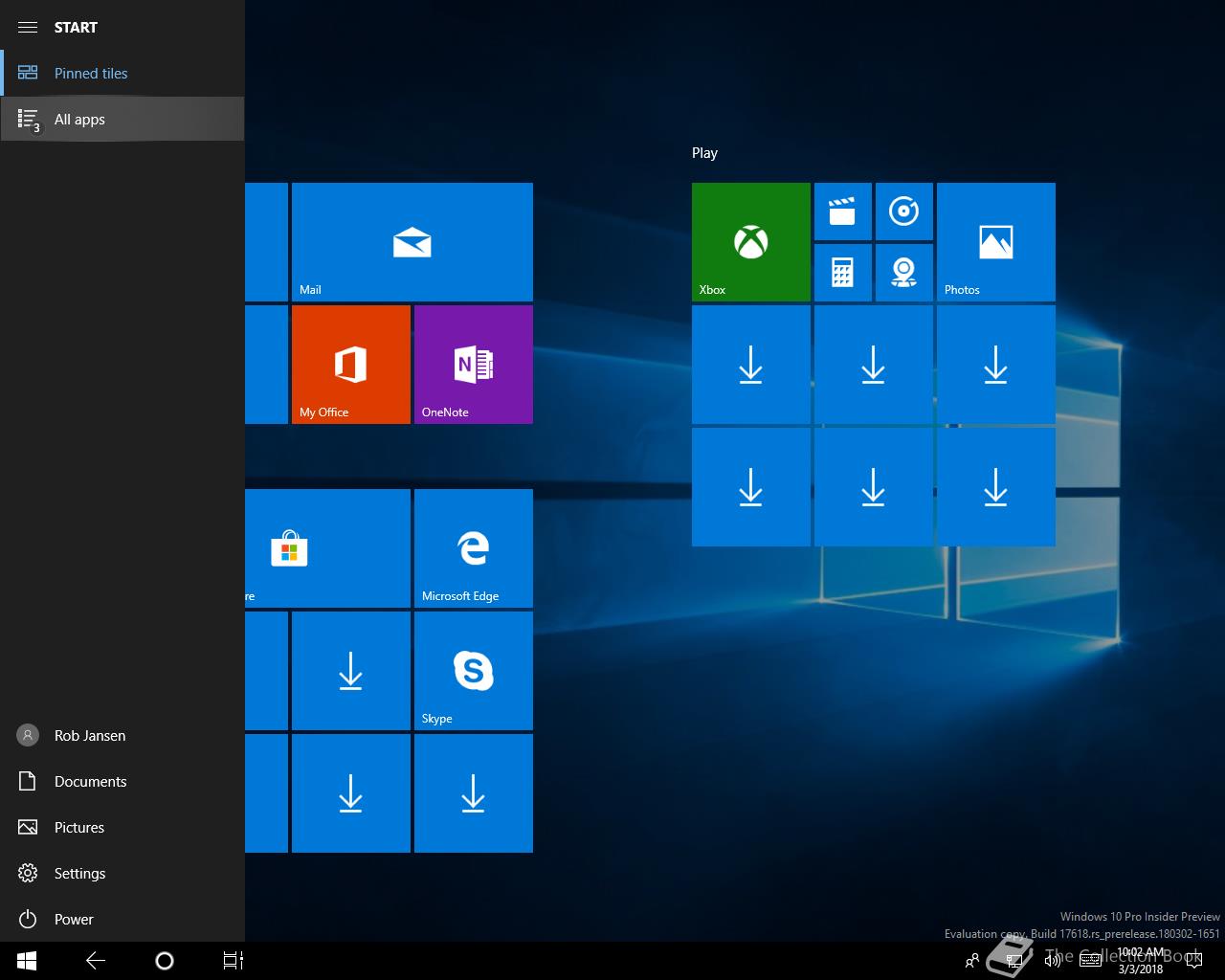
Task: Launch Microsoft Edge tile
Action: click(x=474, y=548)
